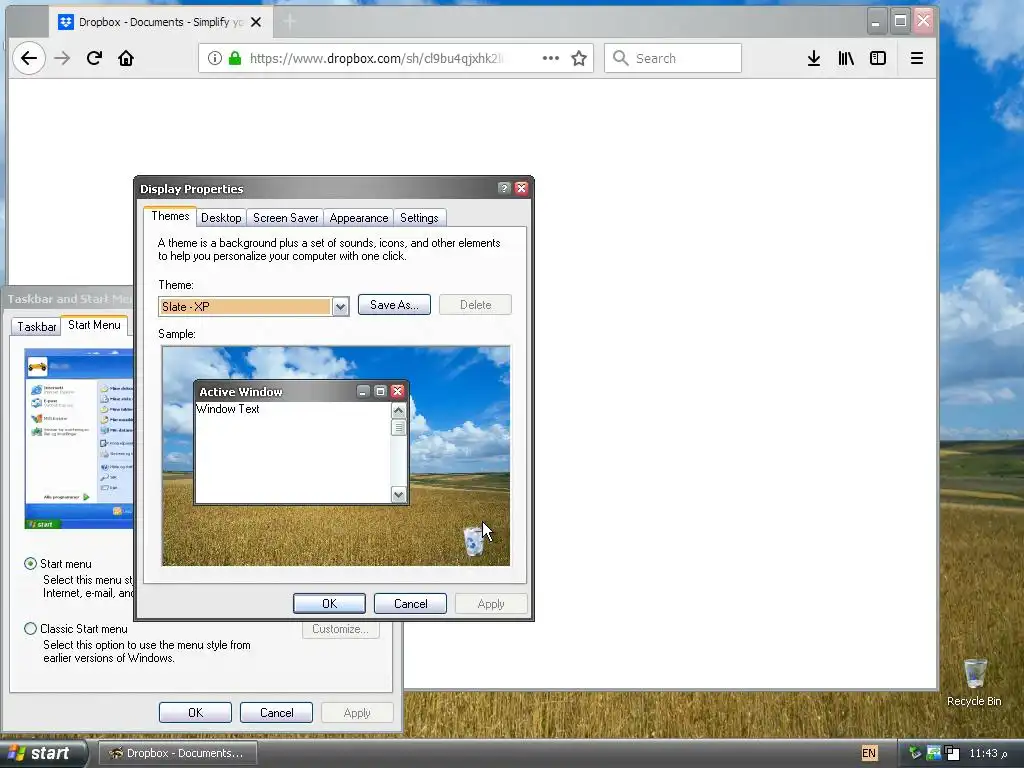Viewport: 1024px width, 768px height.
Task: Click the Customize... button for Classic Start menu
Action: coord(340,629)
